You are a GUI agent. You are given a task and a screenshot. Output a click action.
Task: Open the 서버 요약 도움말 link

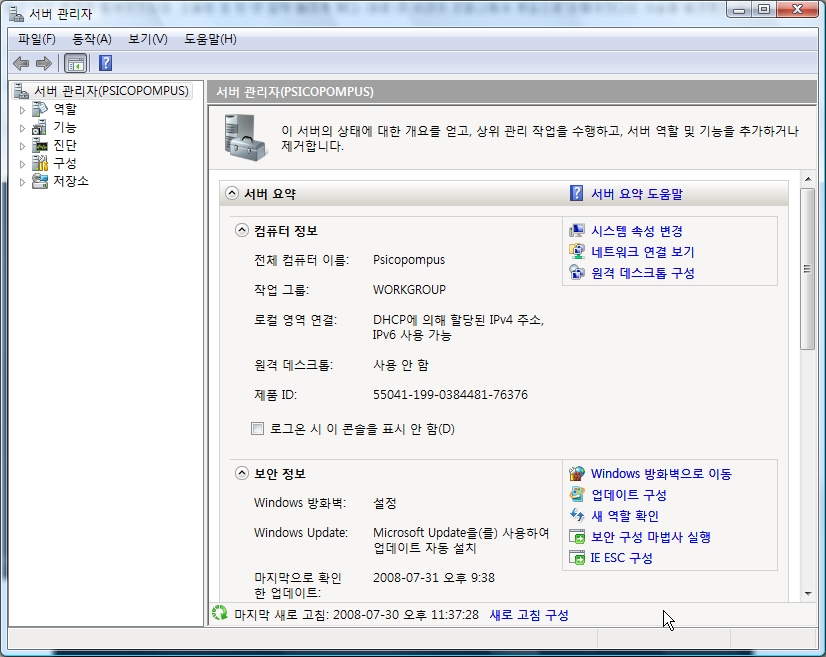click(636, 194)
